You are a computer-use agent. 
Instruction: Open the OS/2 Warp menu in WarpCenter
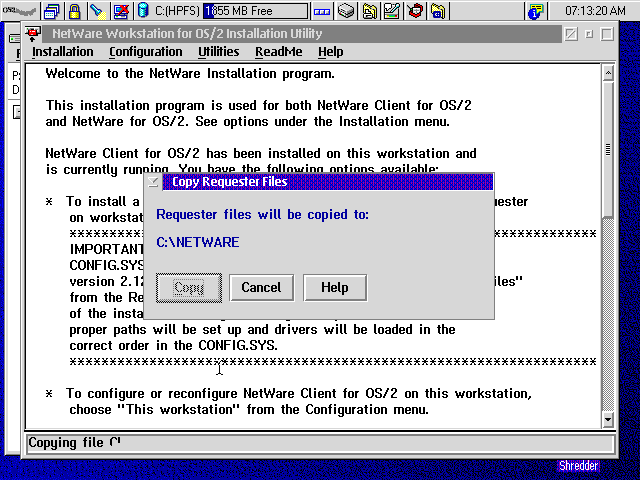pyautogui.click(x=20, y=11)
